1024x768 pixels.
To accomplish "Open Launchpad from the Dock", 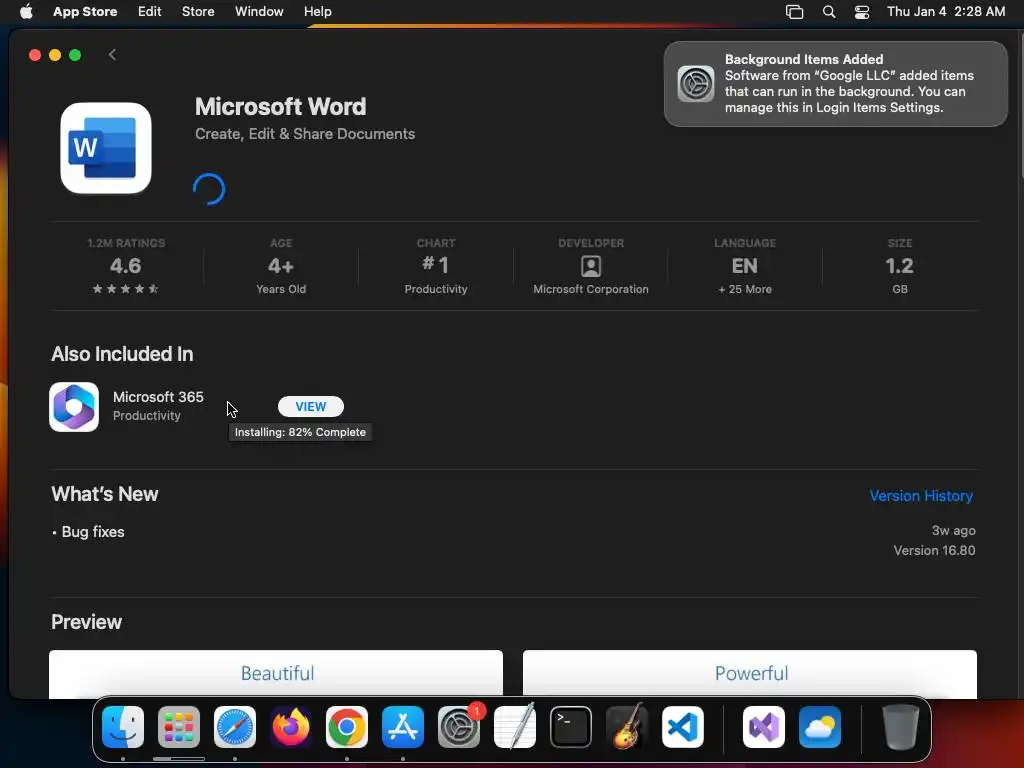I will tap(179, 727).
